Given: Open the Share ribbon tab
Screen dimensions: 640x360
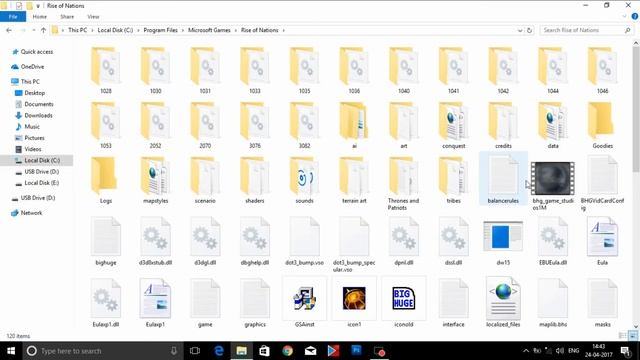Looking at the screenshot, I should tap(67, 17).
